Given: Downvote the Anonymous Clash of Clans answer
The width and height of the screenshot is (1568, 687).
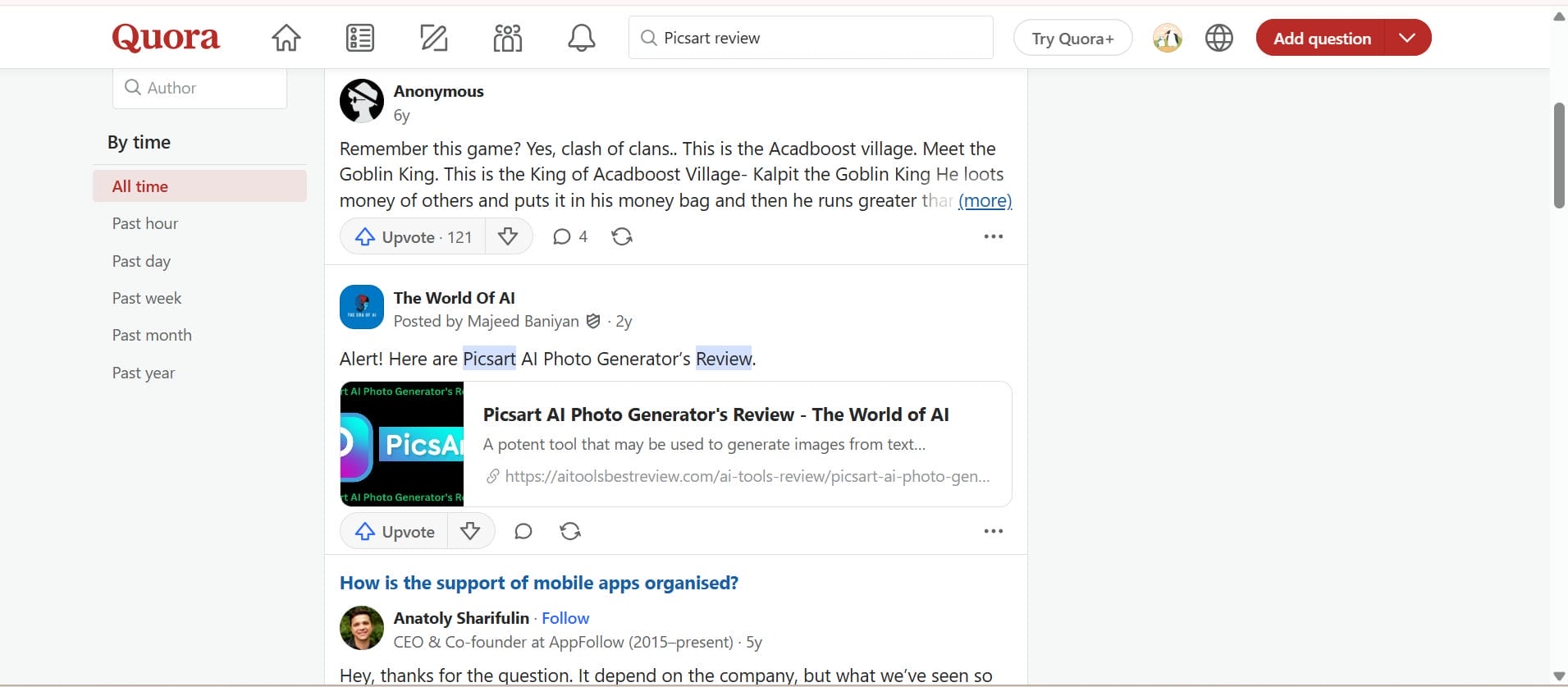Looking at the screenshot, I should [508, 236].
